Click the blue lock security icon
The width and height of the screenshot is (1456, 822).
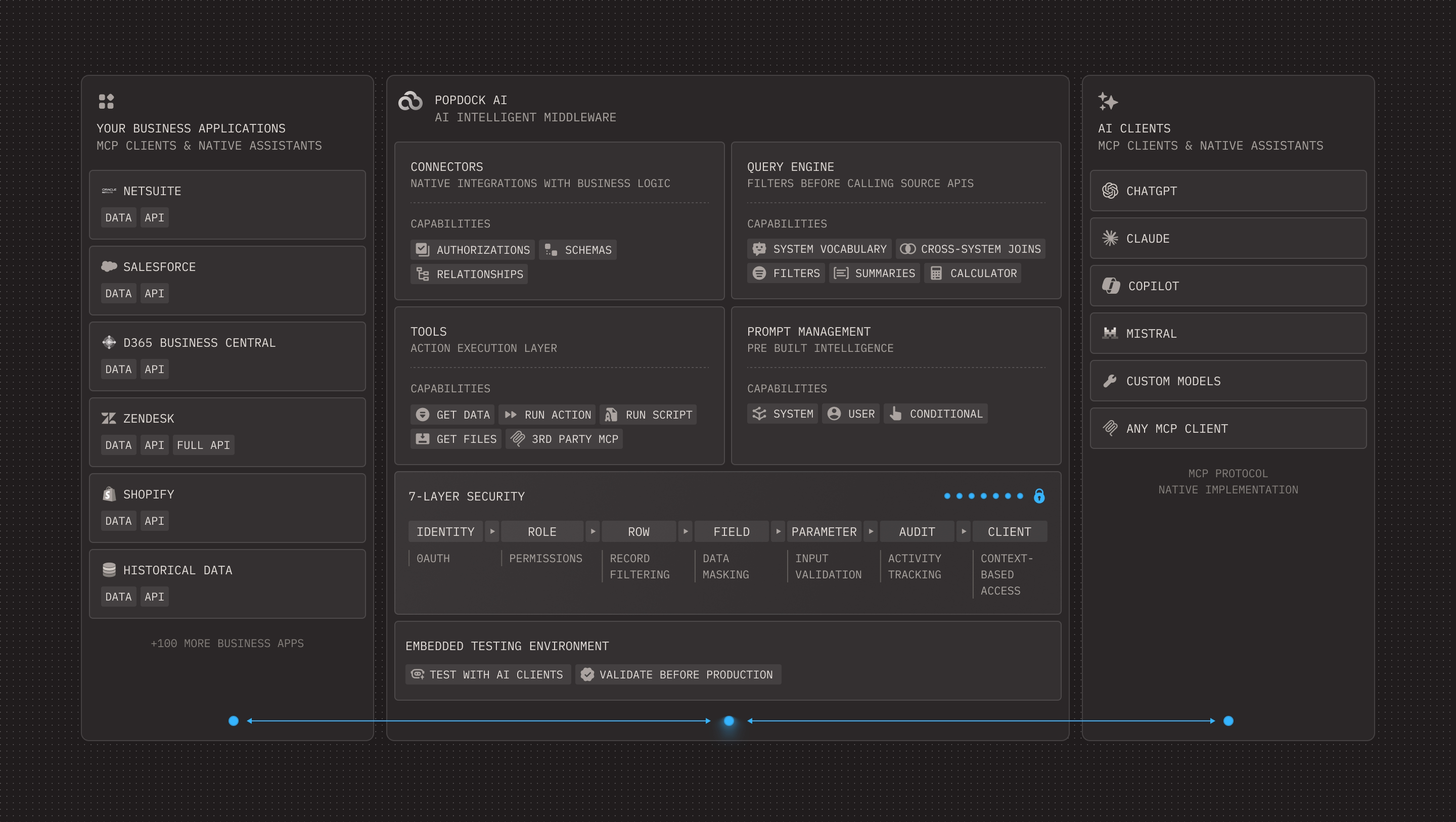pyautogui.click(x=1039, y=496)
